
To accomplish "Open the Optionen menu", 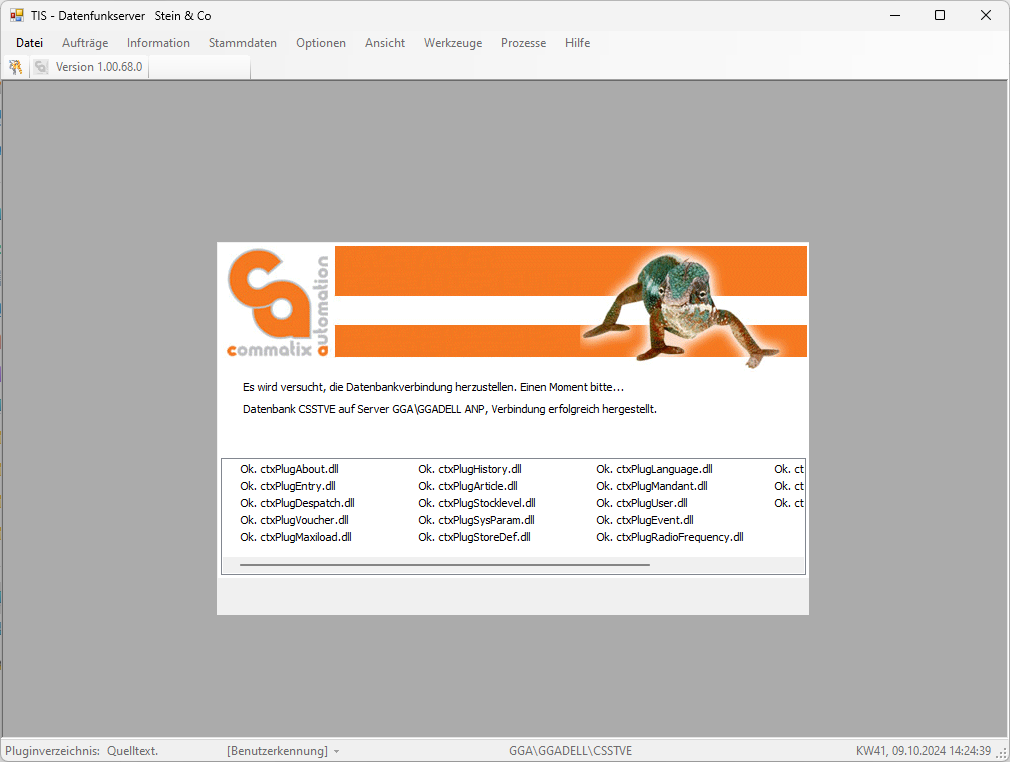I will [321, 43].
